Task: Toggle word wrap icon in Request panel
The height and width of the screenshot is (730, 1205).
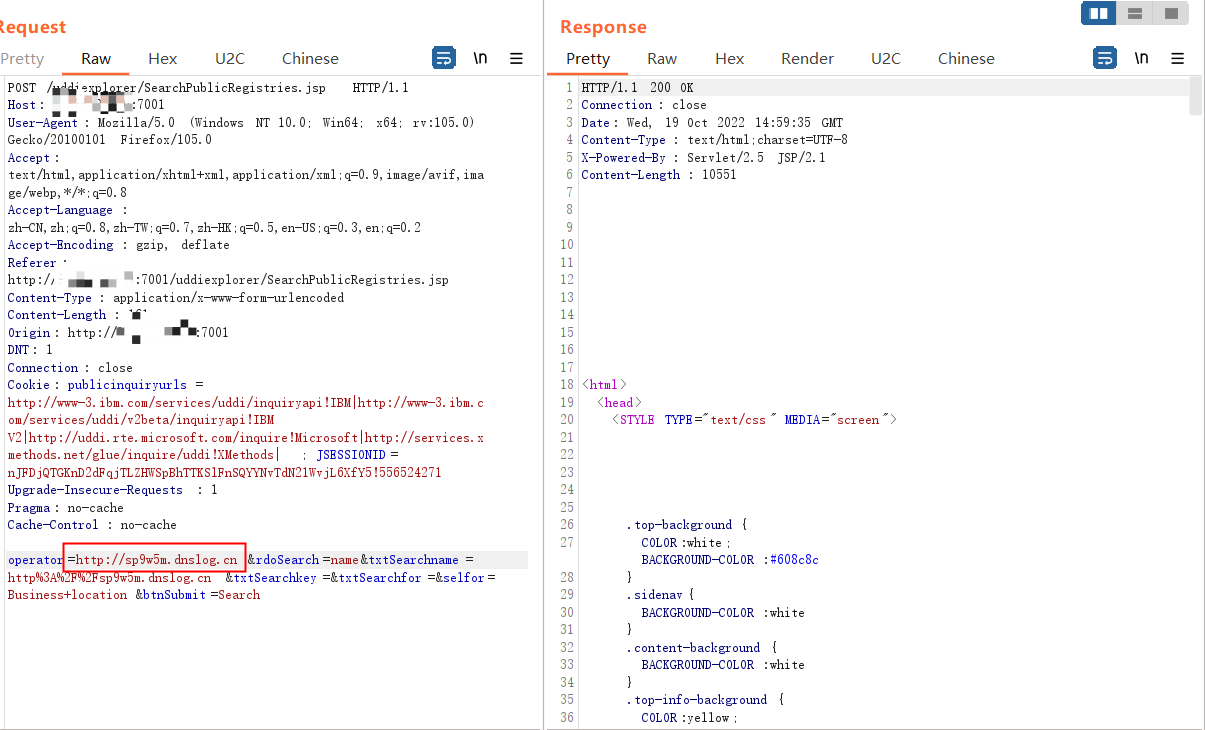Action: click(444, 58)
